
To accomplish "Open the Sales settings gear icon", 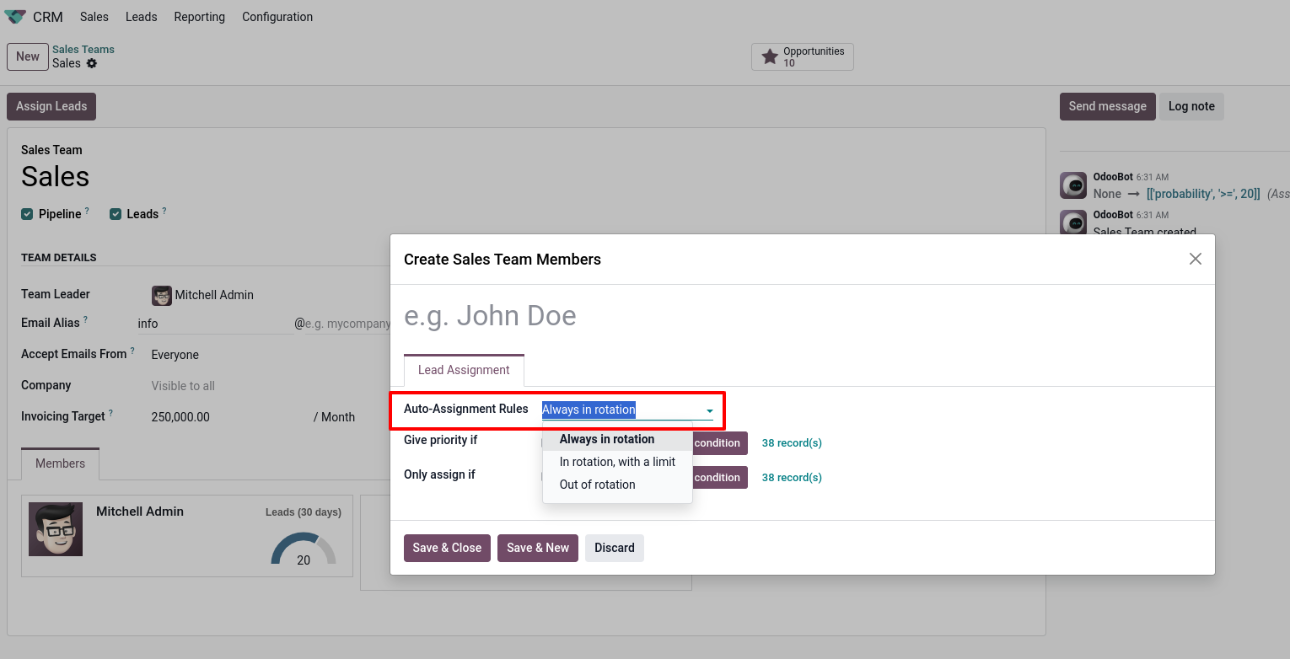I will click(x=92, y=63).
